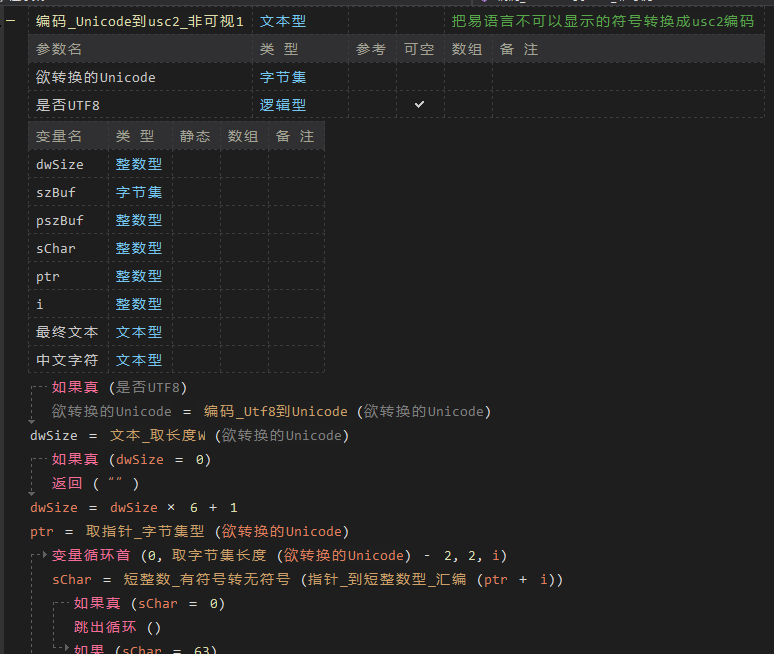
Task: Select variable name ptr in variable table
Action: [x=47, y=277]
